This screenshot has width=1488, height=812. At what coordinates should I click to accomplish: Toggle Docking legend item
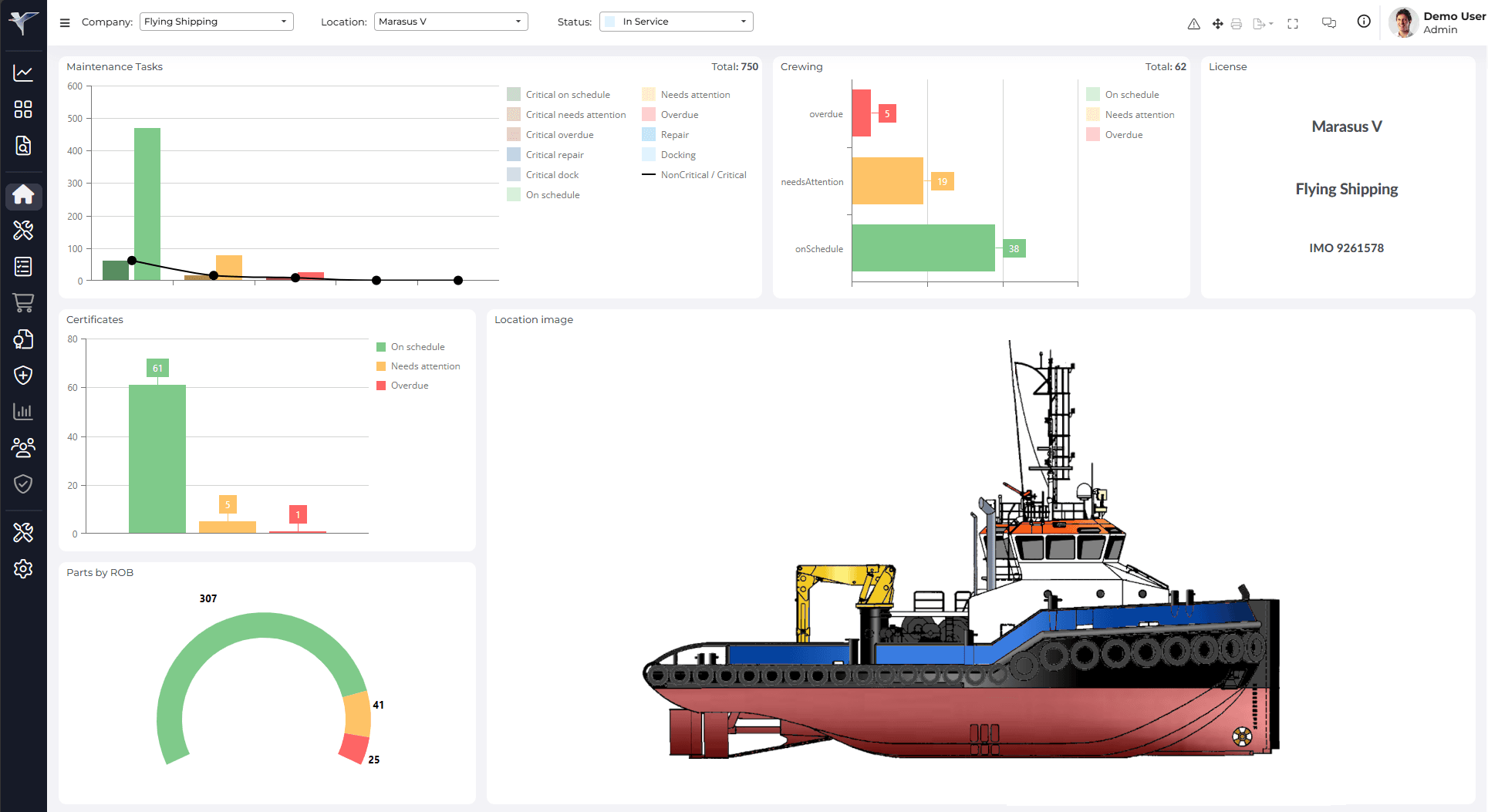click(x=669, y=155)
